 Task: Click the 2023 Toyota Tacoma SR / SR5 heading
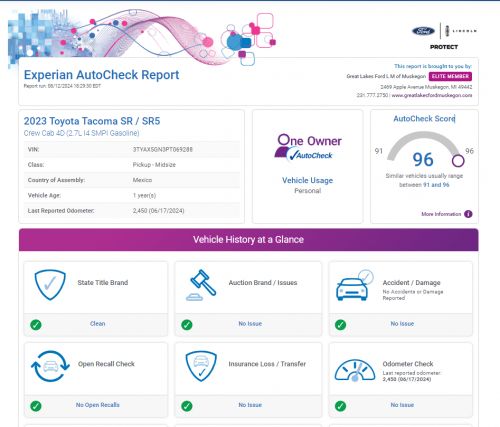point(92,121)
